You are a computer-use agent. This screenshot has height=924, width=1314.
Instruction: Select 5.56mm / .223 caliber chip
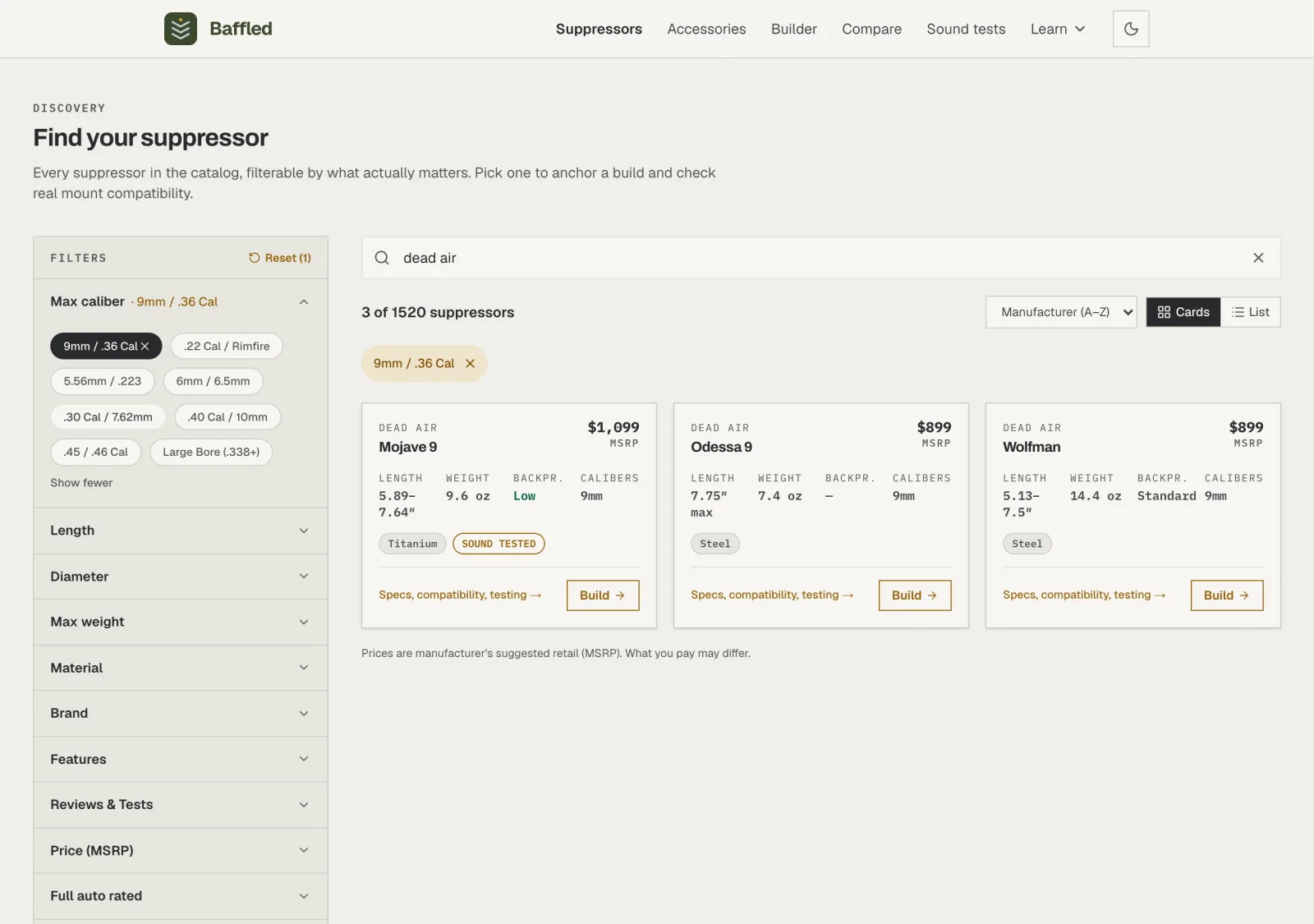103,382
